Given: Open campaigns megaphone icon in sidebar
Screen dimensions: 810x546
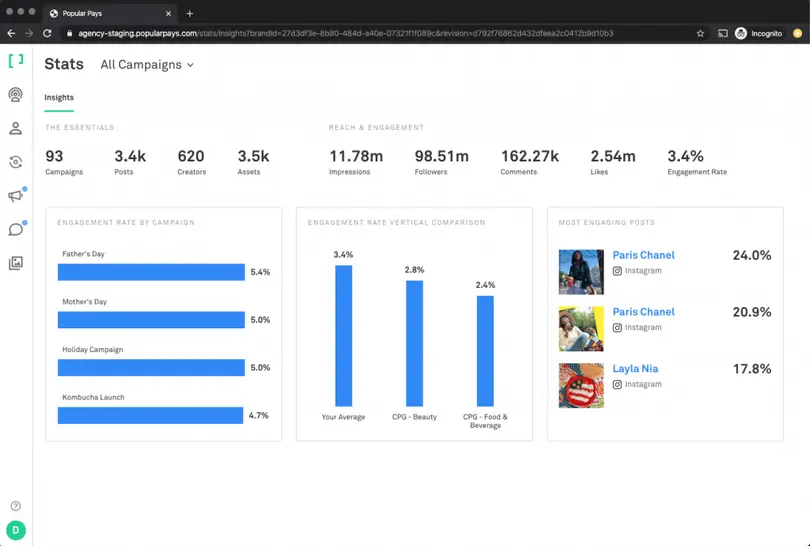Looking at the screenshot, I should 15,196.
